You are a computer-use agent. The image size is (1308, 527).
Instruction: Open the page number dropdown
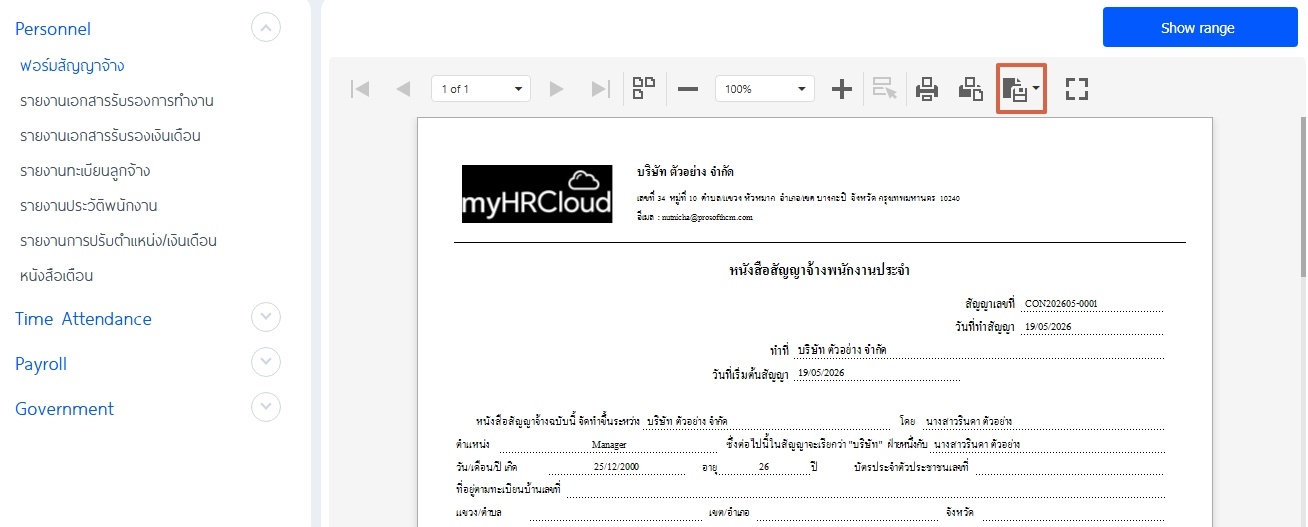(480, 89)
